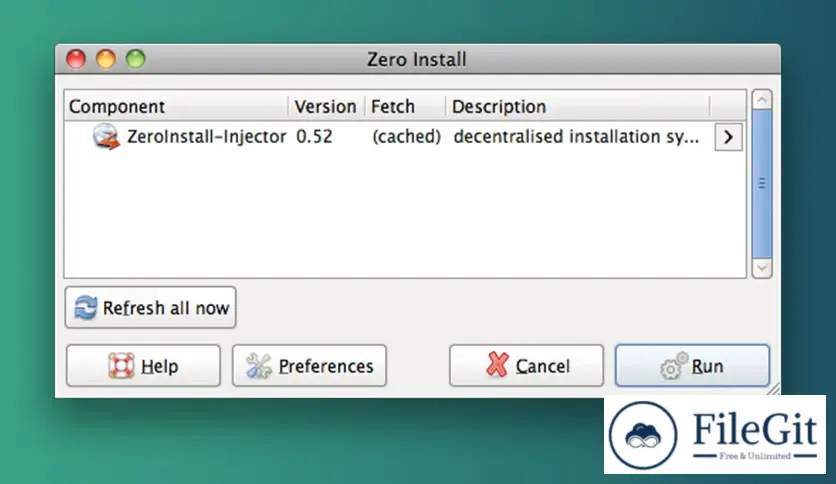836x484 pixels.
Task: Click the ZeroInstall-Injector component icon
Action: click(106, 136)
